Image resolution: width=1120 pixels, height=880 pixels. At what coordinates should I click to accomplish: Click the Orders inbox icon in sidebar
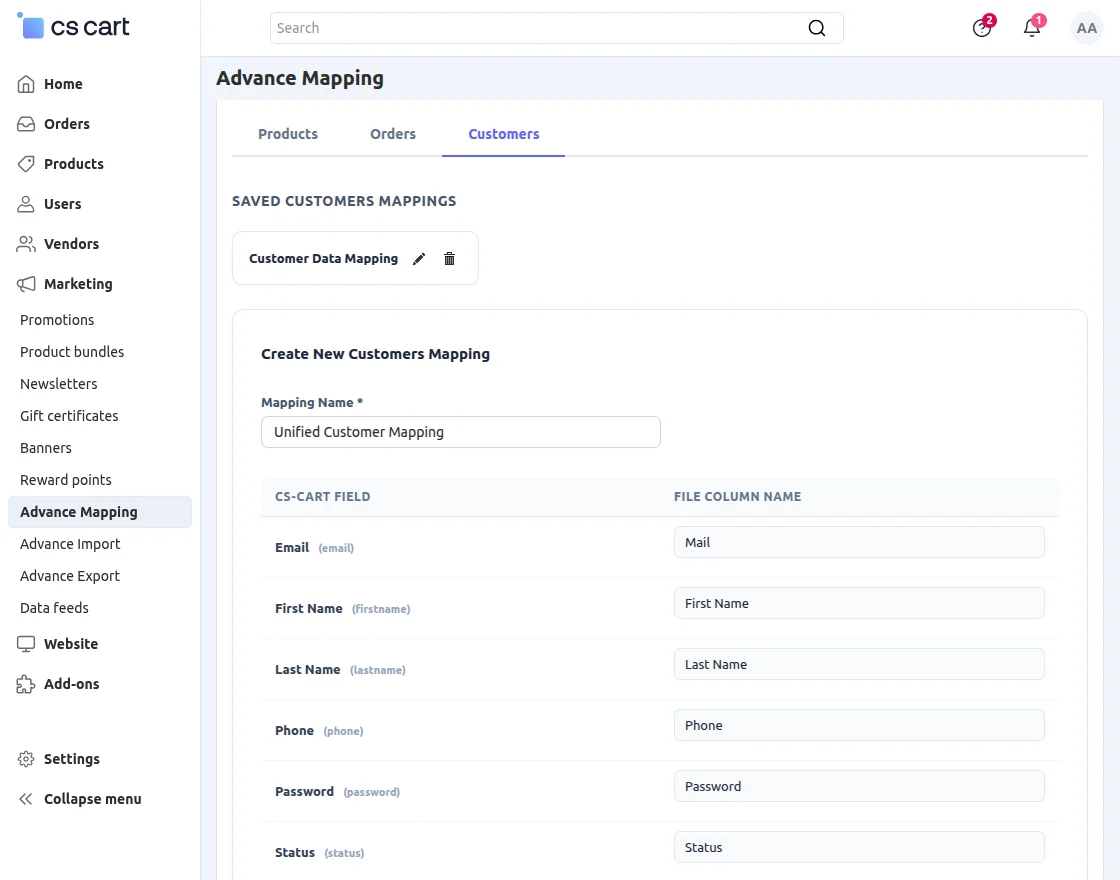coord(26,124)
